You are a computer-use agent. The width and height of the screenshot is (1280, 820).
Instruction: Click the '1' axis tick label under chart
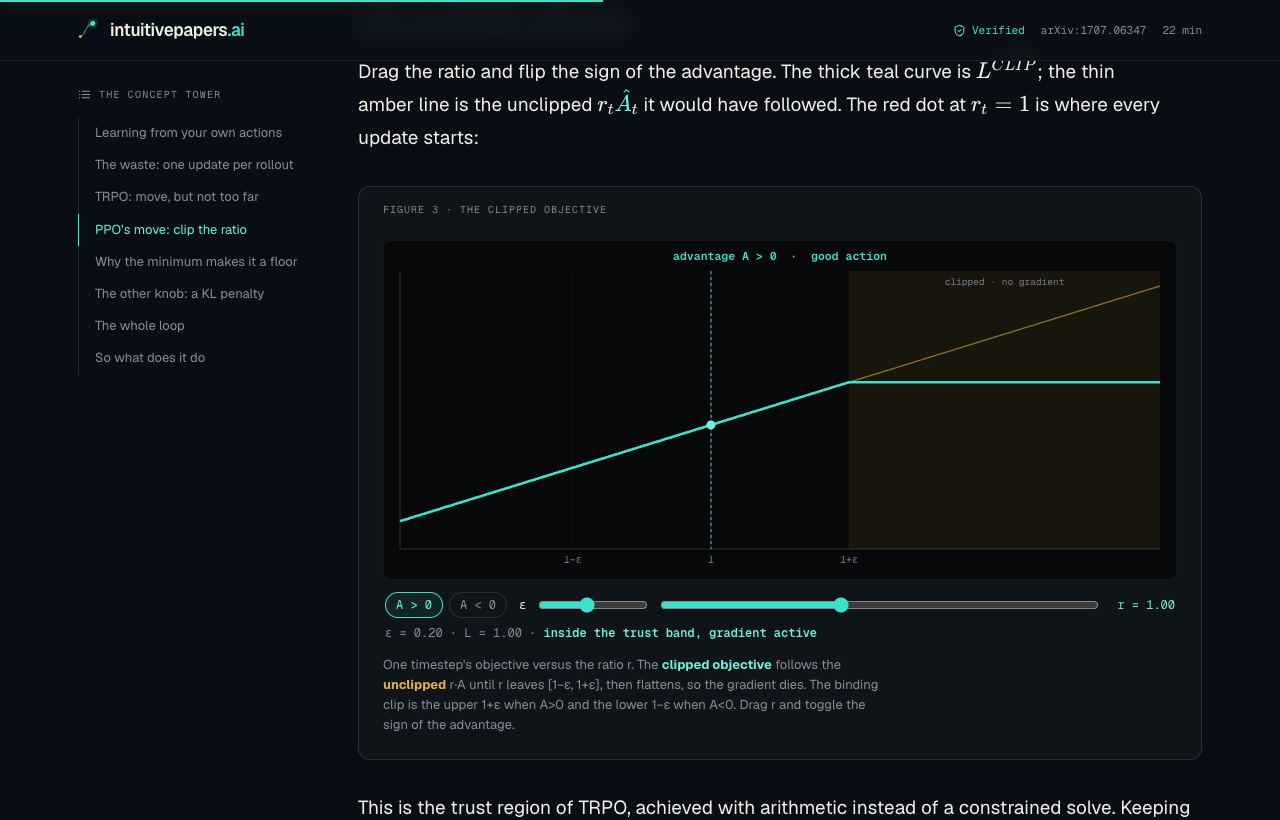point(711,560)
